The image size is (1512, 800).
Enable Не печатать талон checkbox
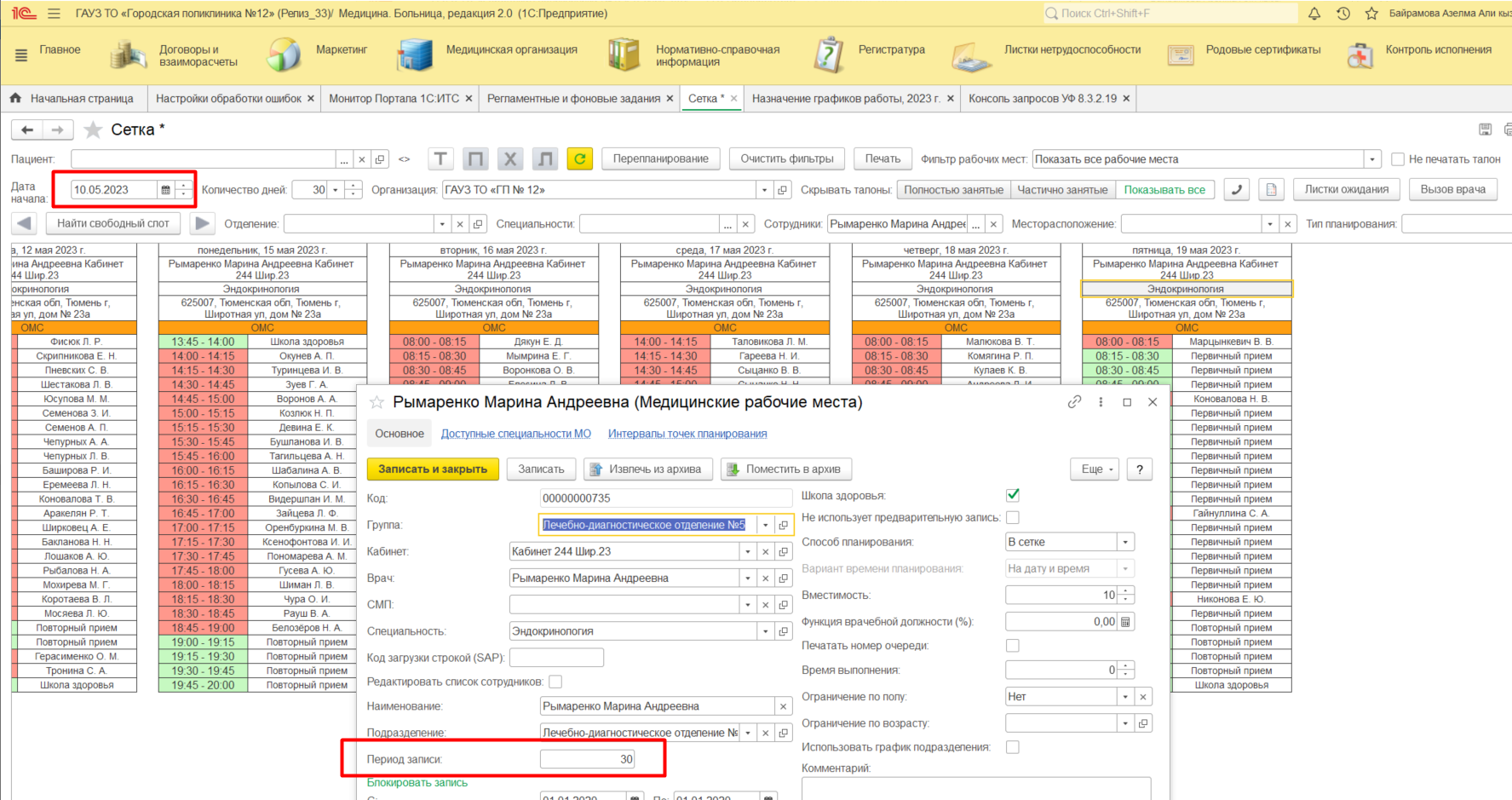(x=1397, y=159)
